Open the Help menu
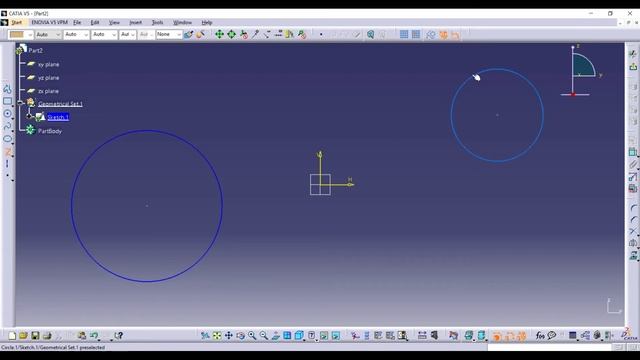The height and width of the screenshot is (360, 640). [x=207, y=23]
